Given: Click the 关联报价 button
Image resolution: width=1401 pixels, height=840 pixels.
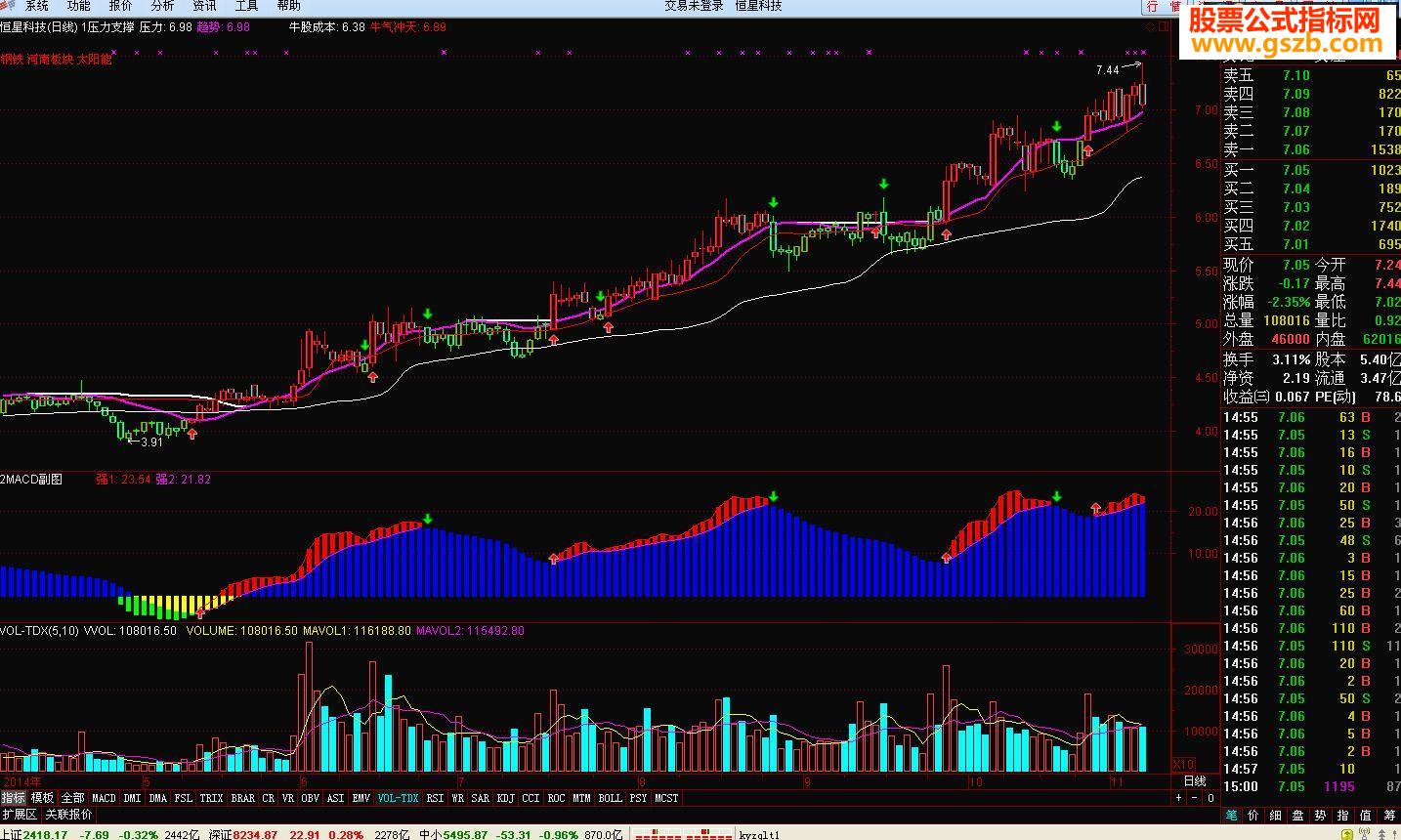Looking at the screenshot, I should (68, 814).
